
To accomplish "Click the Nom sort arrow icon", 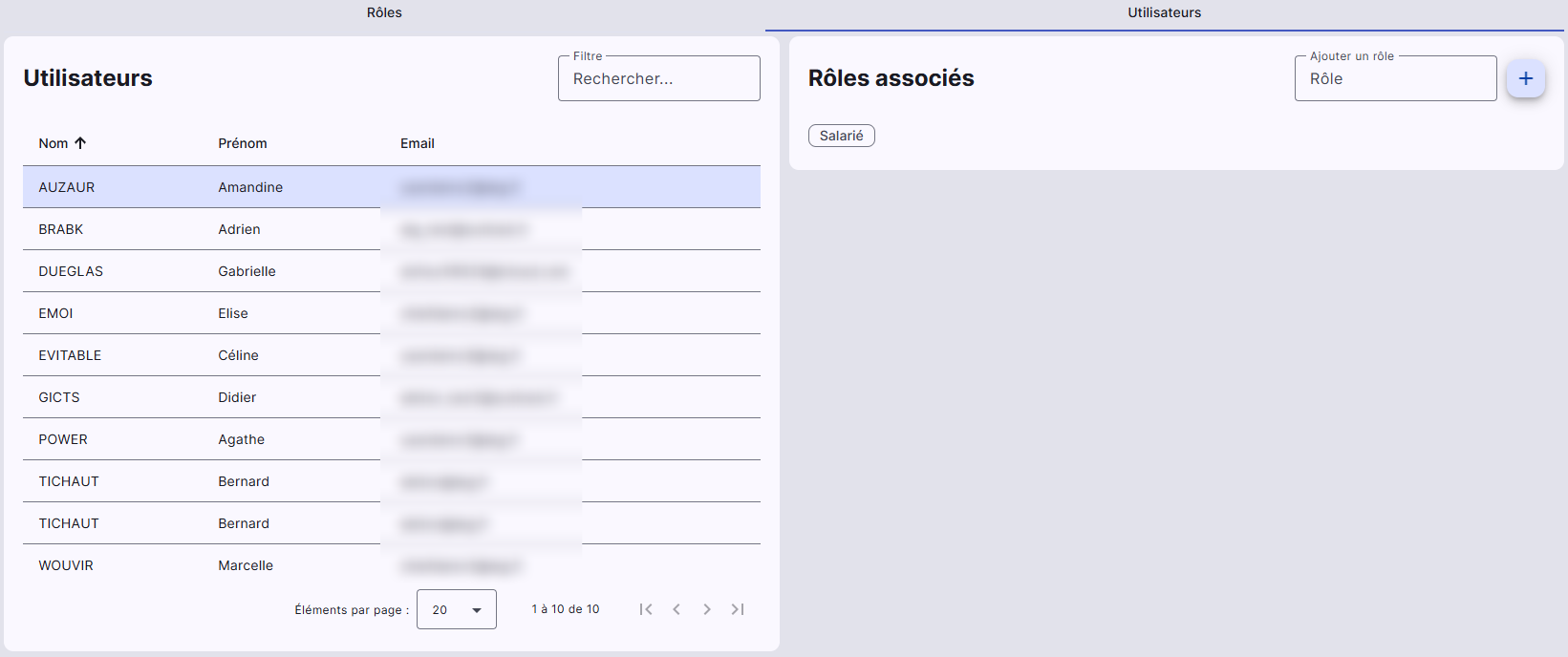I will pyautogui.click(x=80, y=143).
